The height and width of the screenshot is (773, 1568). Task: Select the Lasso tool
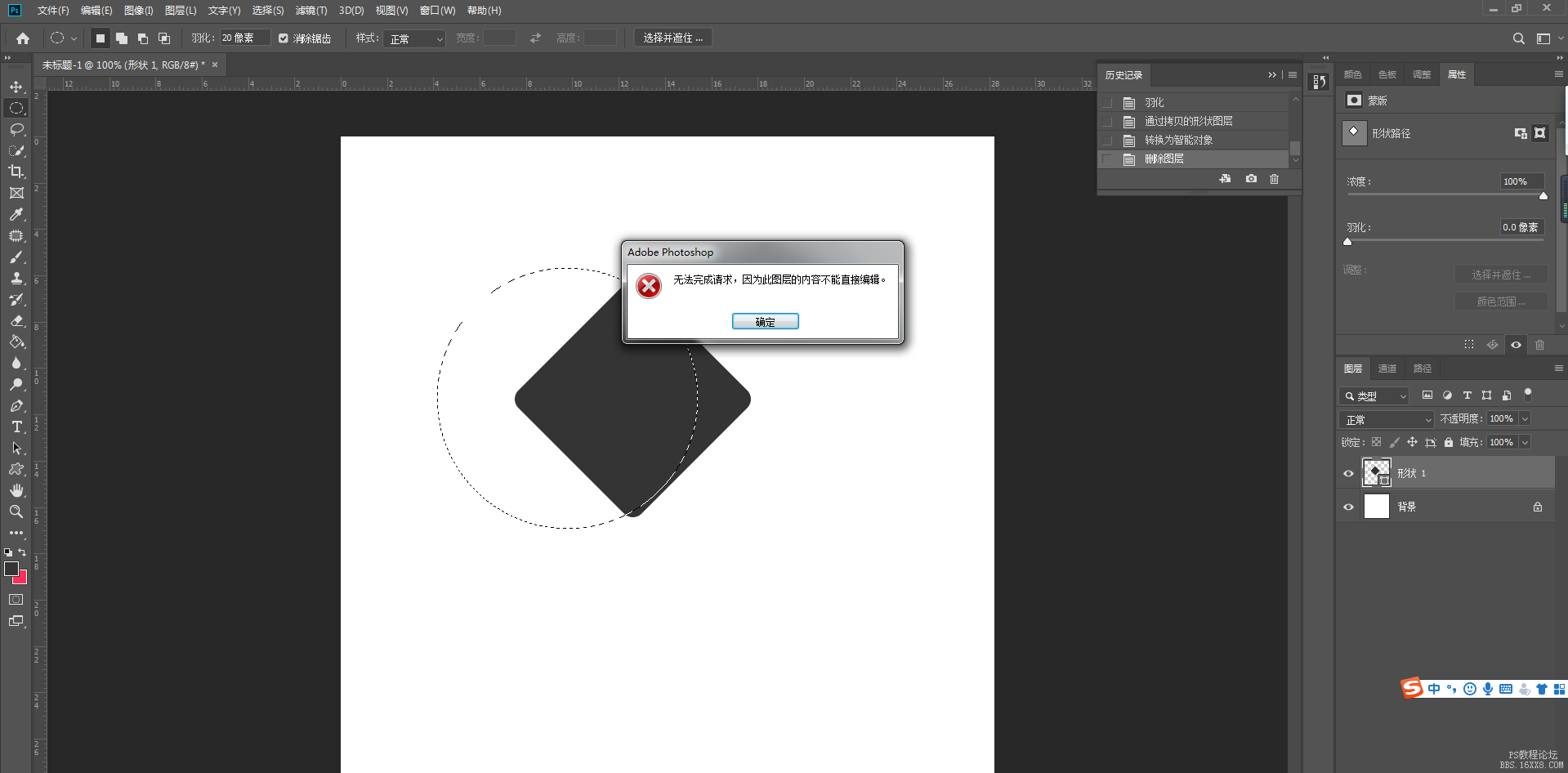pos(16,129)
